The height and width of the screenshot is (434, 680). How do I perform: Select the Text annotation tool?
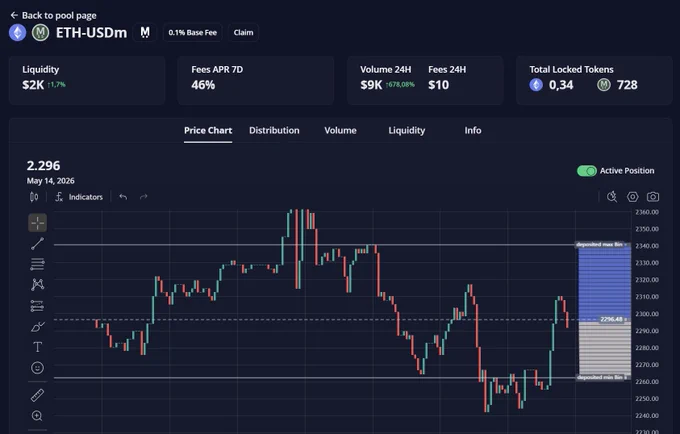pos(38,347)
